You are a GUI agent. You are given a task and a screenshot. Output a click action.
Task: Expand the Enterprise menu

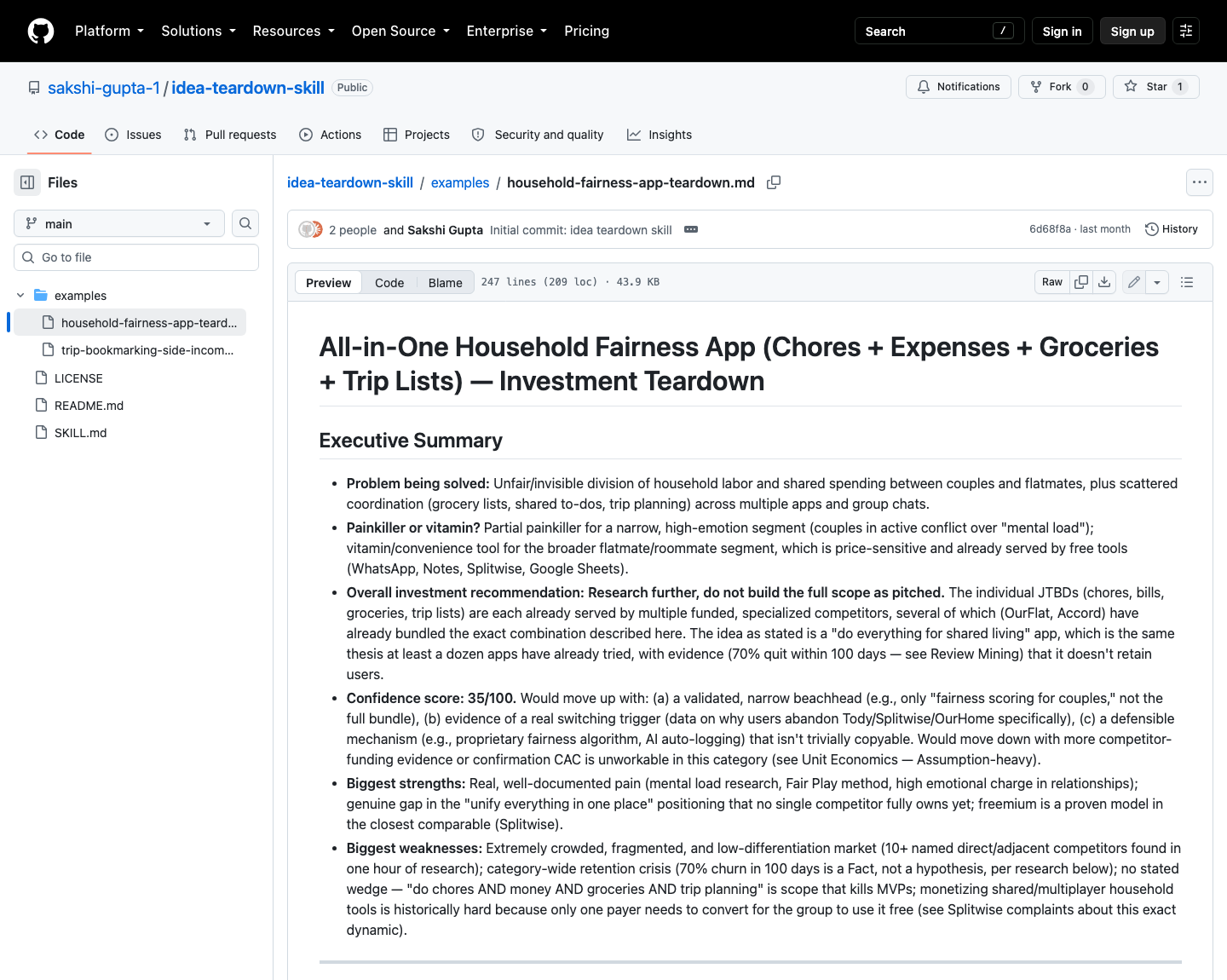(507, 31)
